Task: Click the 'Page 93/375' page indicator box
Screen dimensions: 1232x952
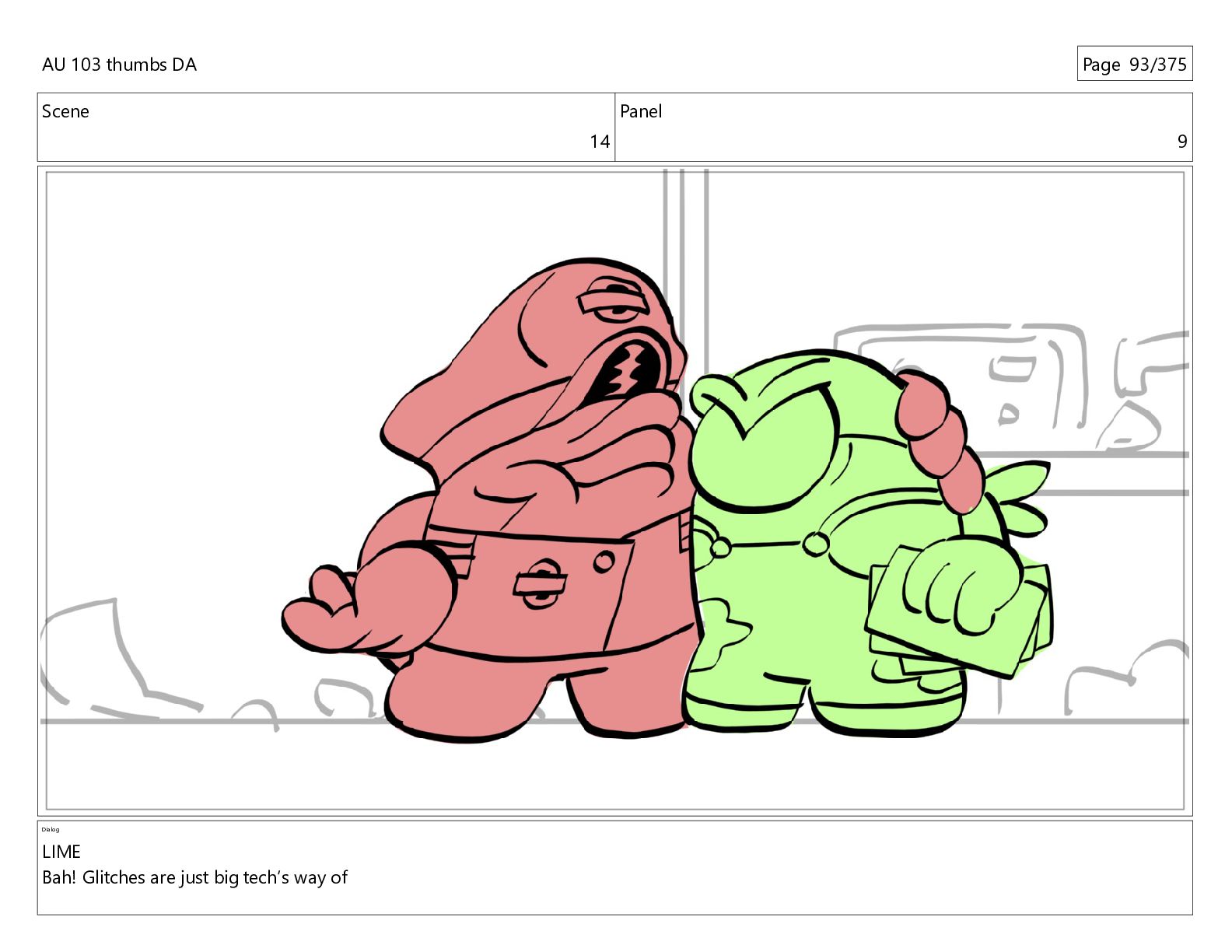Action: 1134,64
